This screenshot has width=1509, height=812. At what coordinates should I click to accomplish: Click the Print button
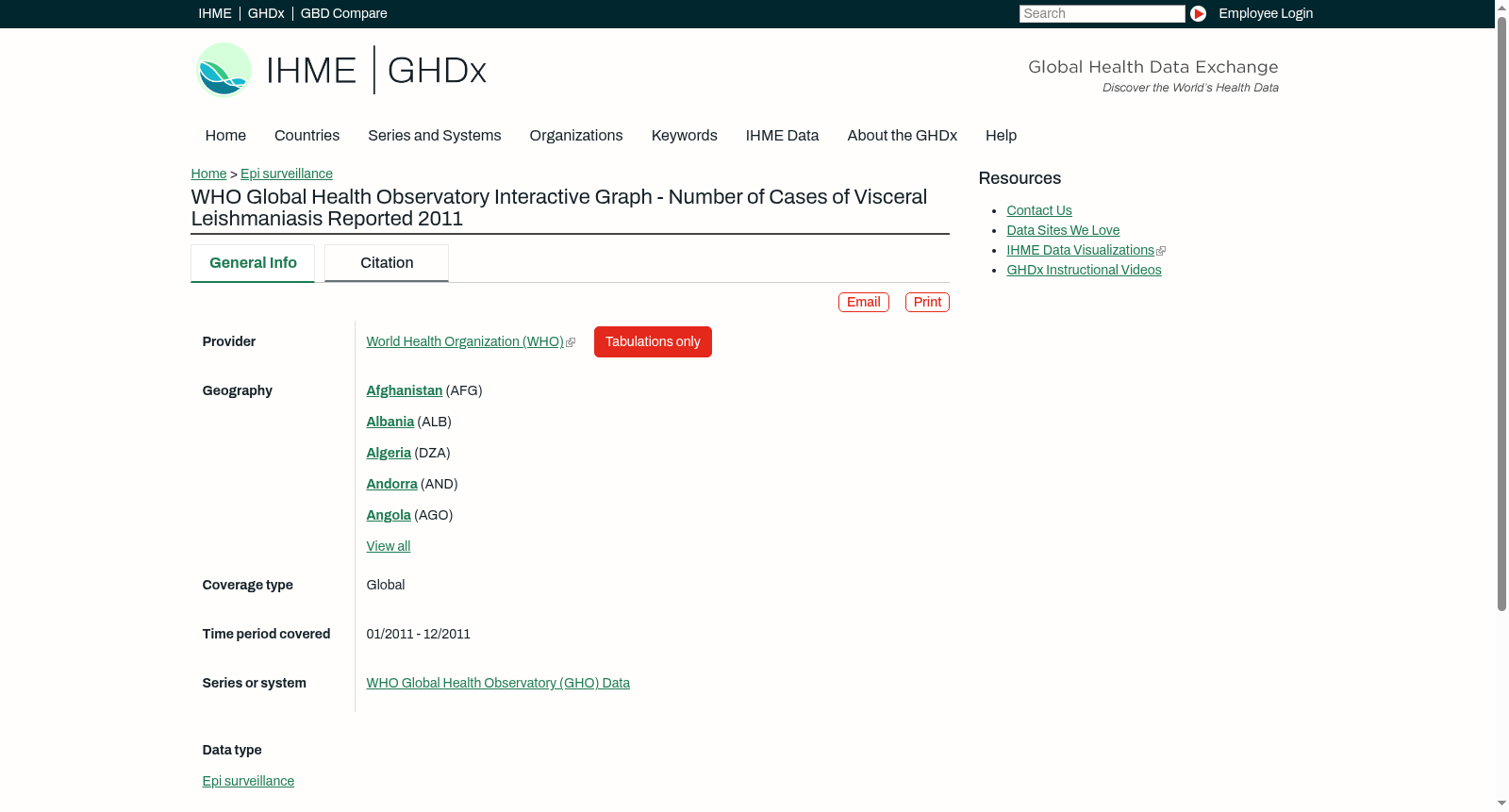pos(927,302)
